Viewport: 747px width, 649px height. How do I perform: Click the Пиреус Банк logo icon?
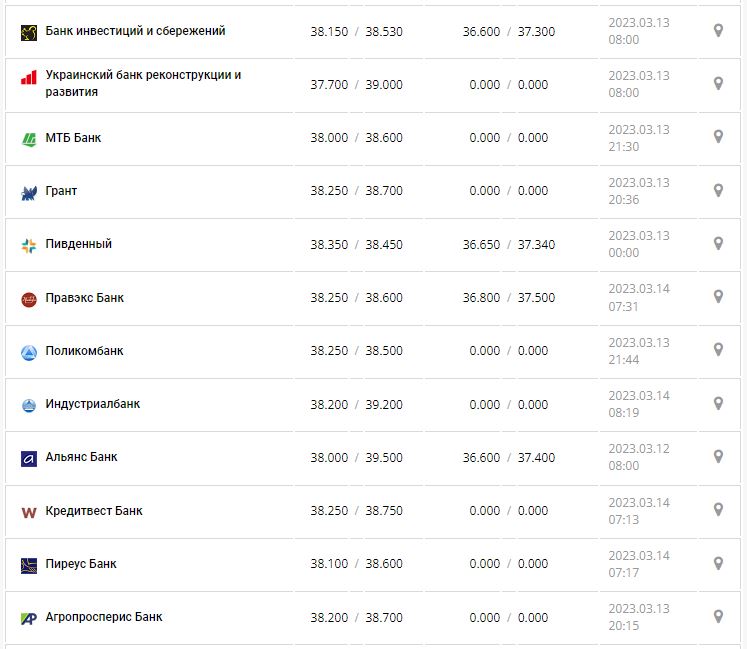(29, 565)
